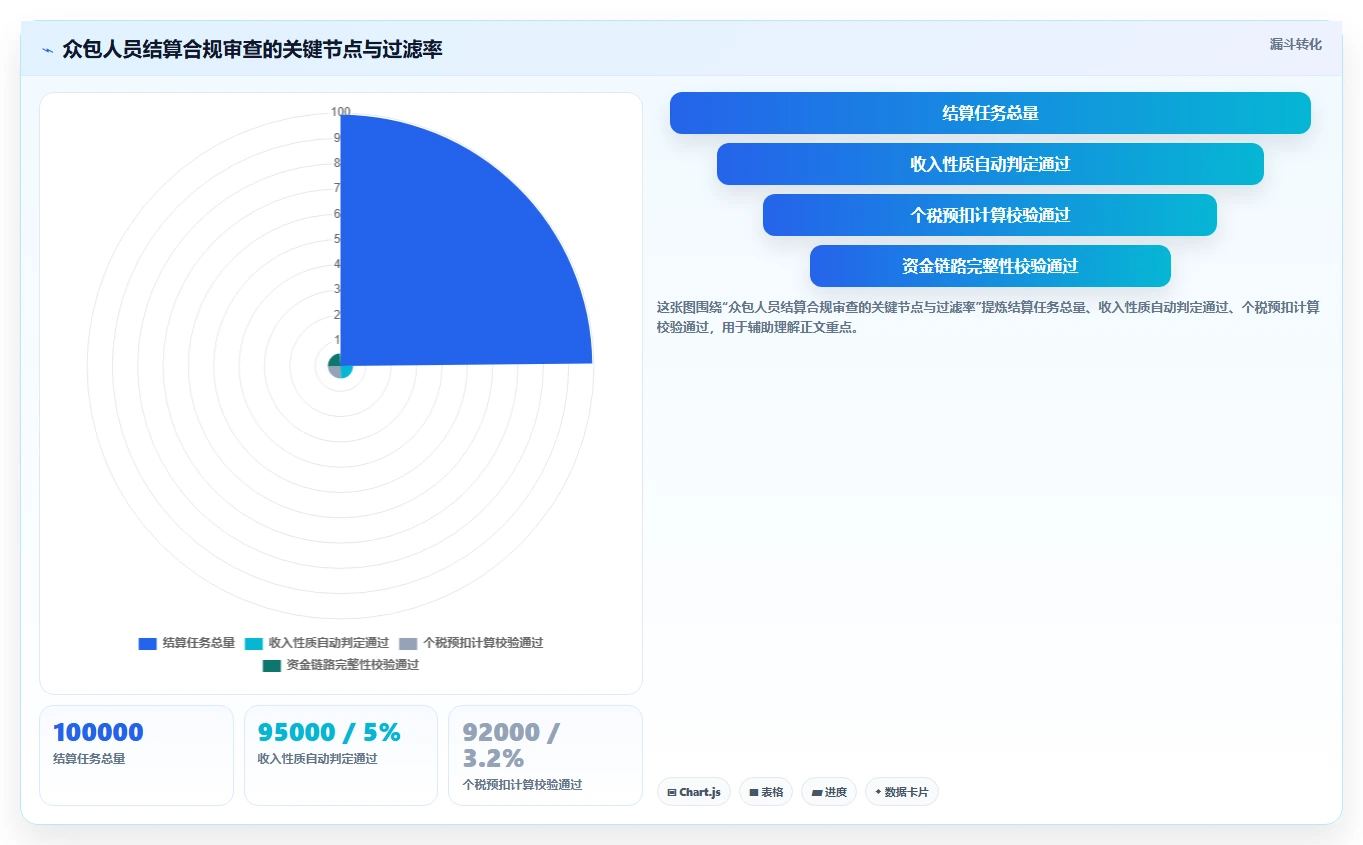
Task: Click the 100 axis label on chart
Action: [340, 112]
